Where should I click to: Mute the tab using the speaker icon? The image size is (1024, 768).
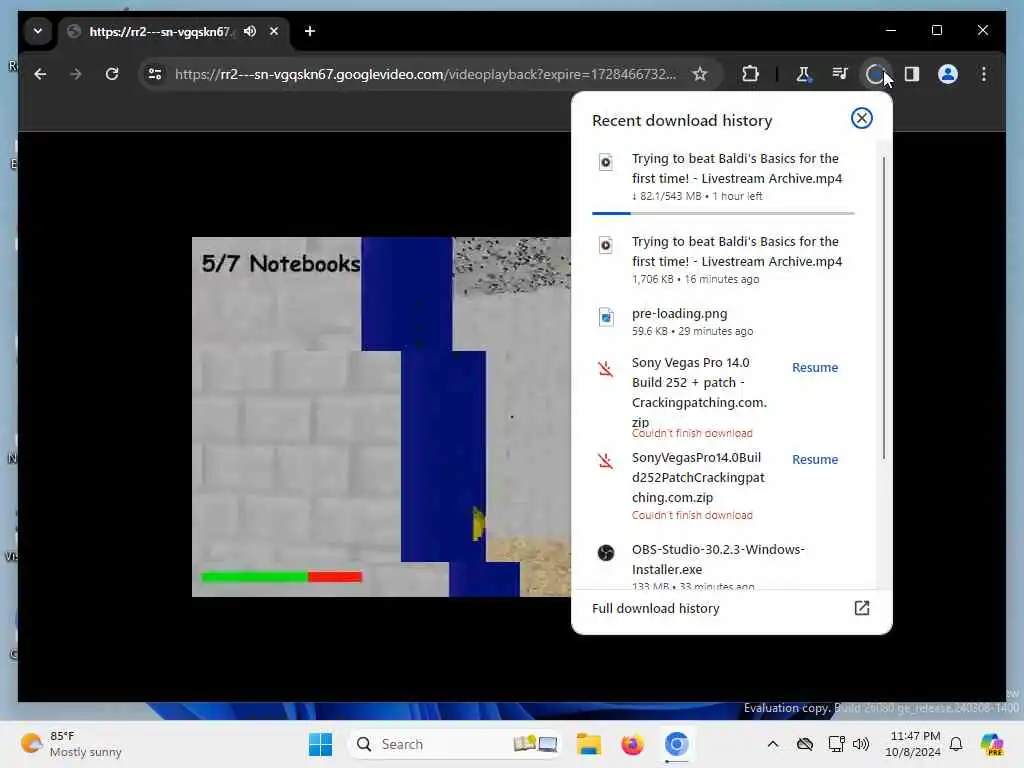[x=249, y=31]
